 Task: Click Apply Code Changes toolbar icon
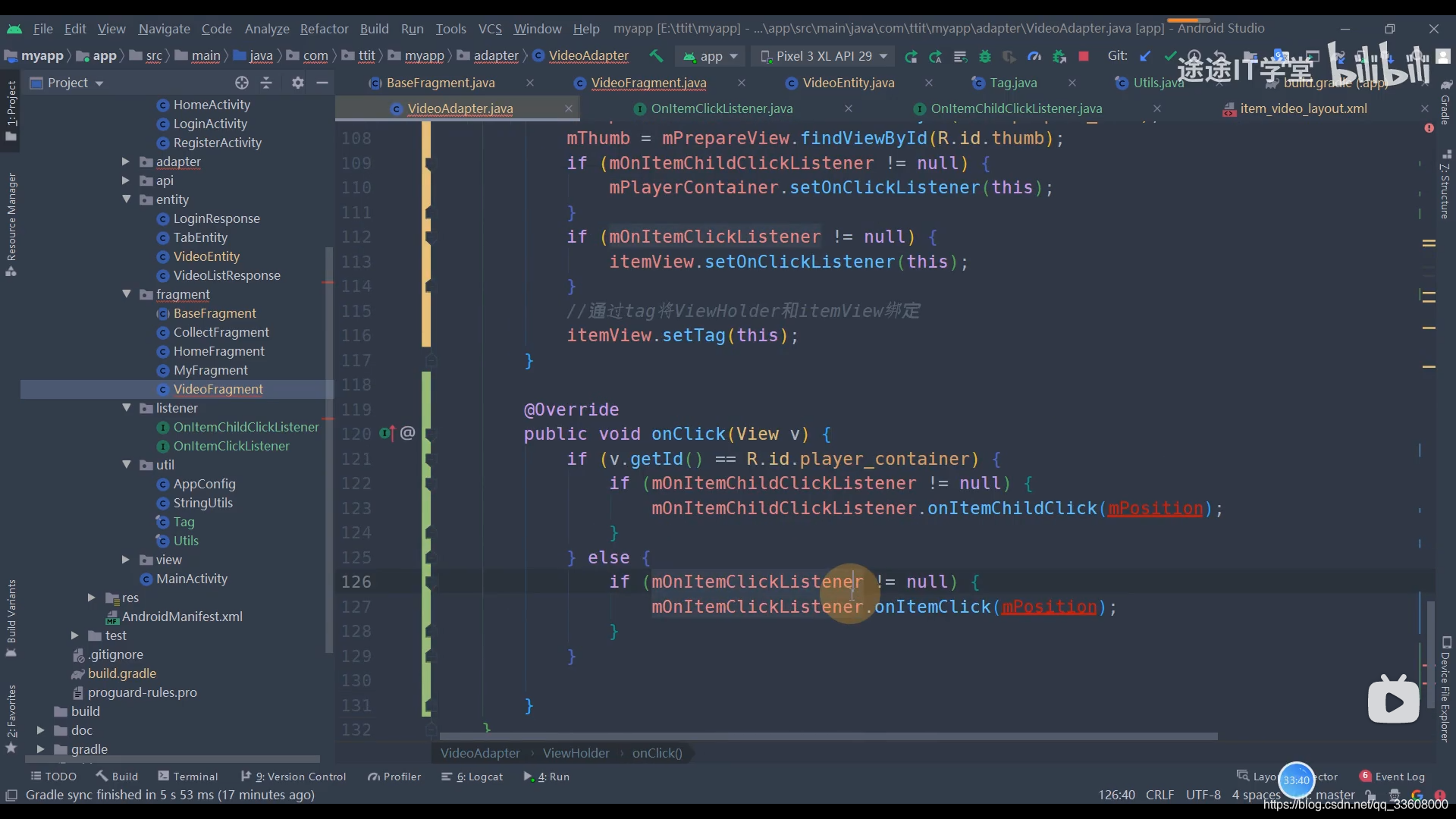960,56
